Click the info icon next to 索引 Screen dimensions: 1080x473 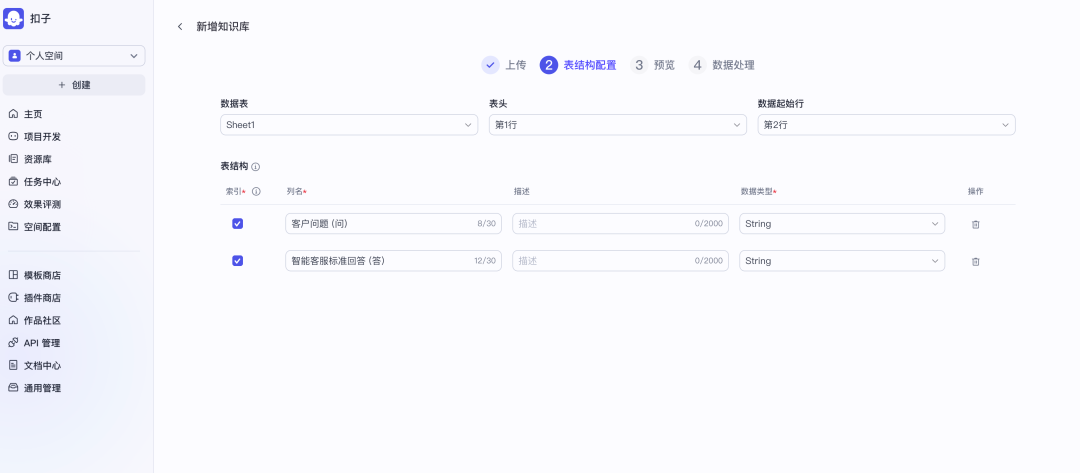(x=256, y=191)
